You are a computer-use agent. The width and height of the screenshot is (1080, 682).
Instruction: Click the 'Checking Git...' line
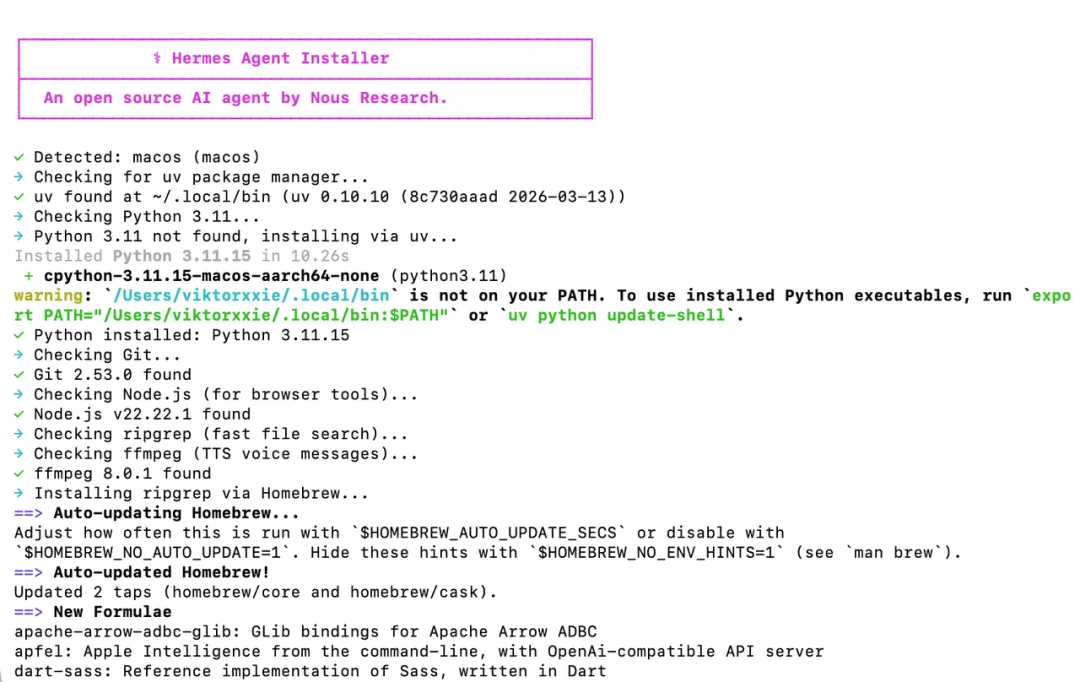(x=107, y=355)
